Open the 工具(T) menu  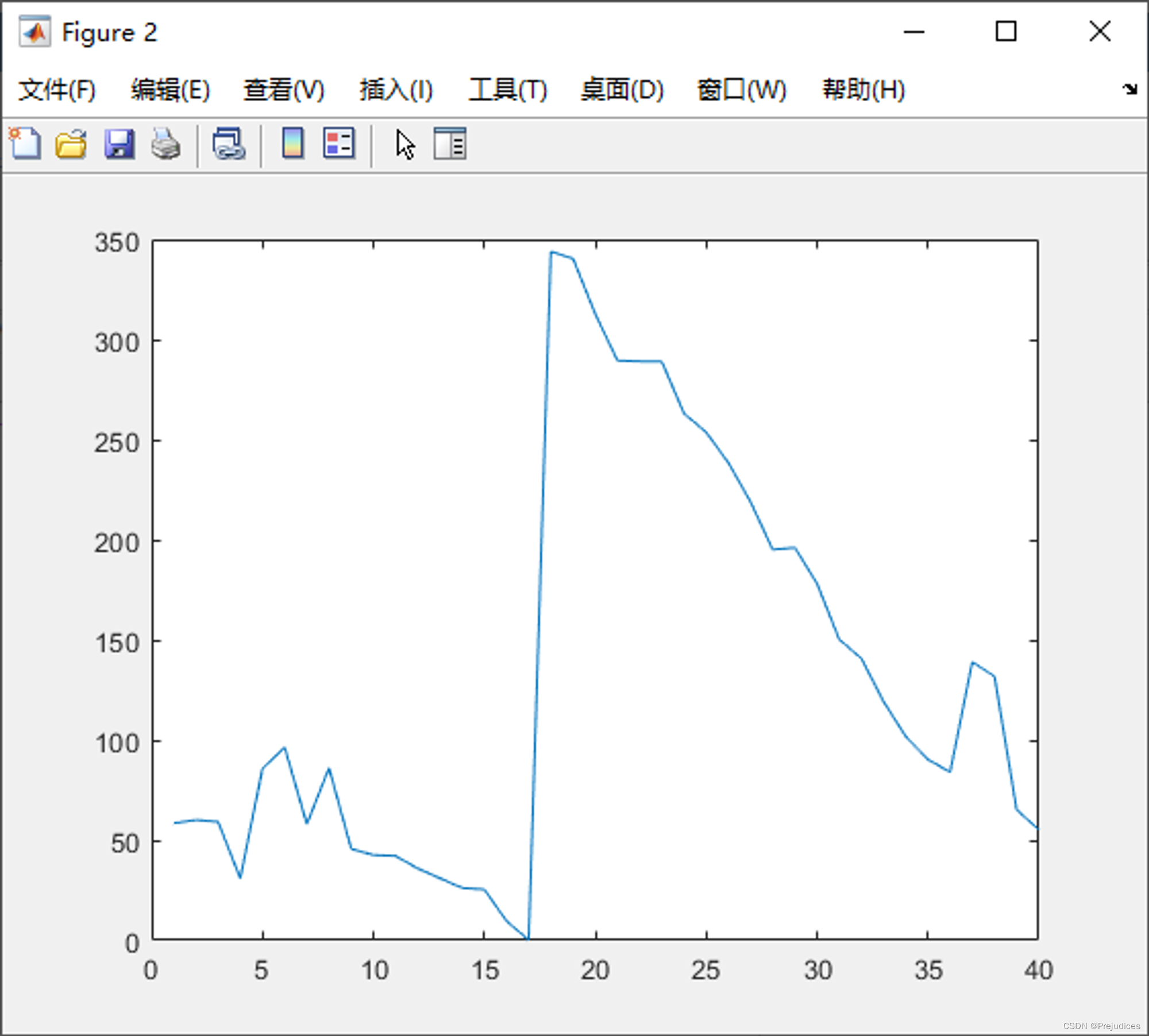508,90
